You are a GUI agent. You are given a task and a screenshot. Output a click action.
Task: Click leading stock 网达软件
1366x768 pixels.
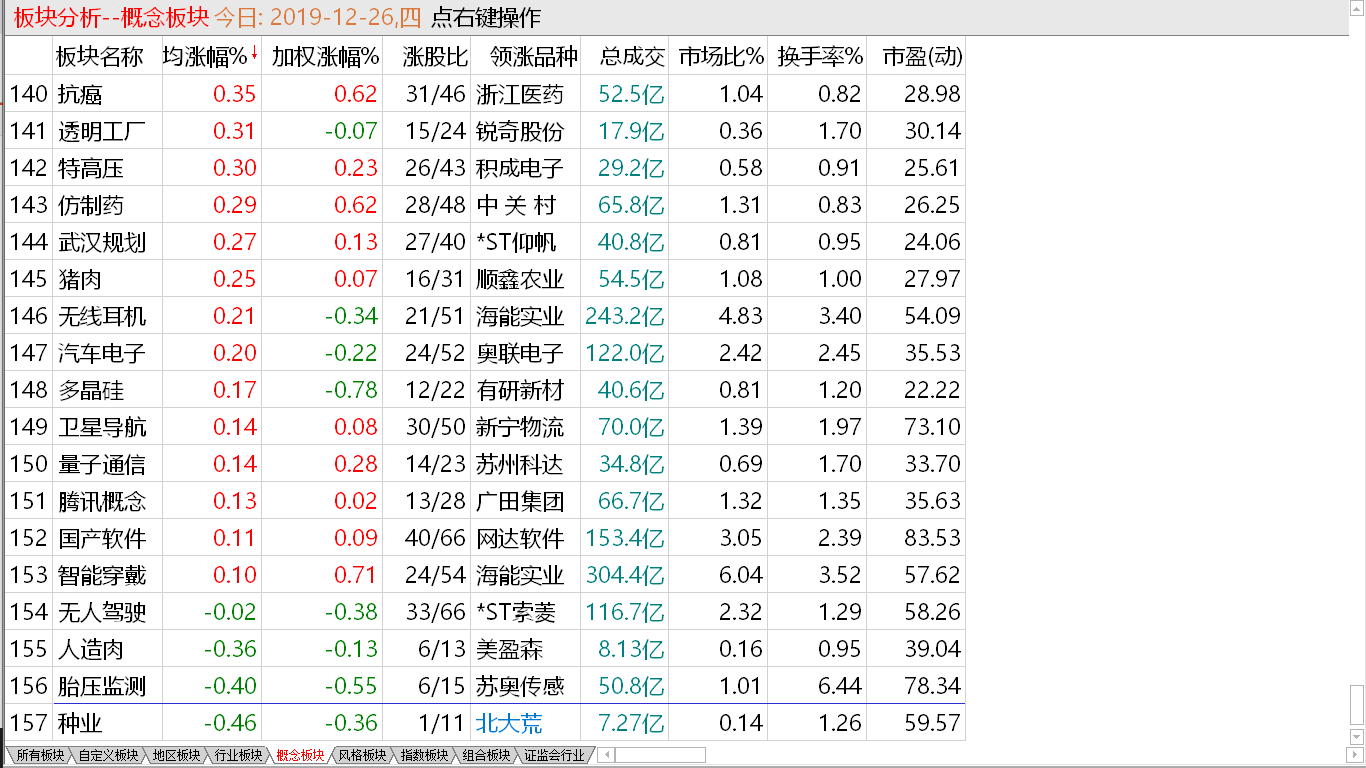coord(520,538)
